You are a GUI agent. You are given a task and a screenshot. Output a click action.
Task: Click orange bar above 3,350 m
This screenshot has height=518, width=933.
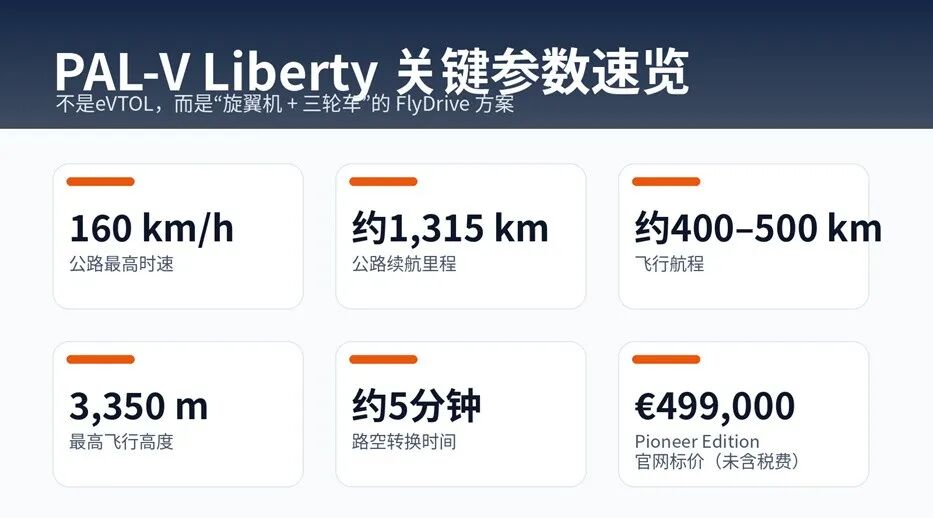(x=100, y=359)
